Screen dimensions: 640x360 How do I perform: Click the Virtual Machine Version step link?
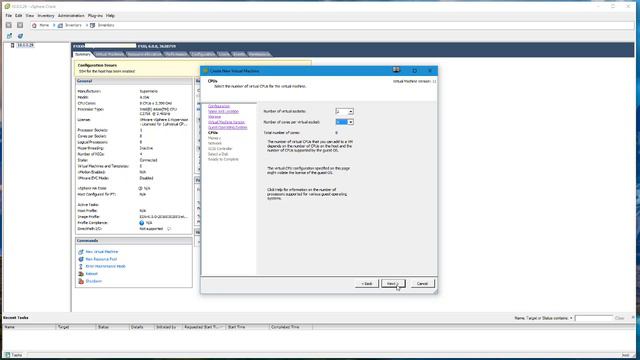point(227,122)
